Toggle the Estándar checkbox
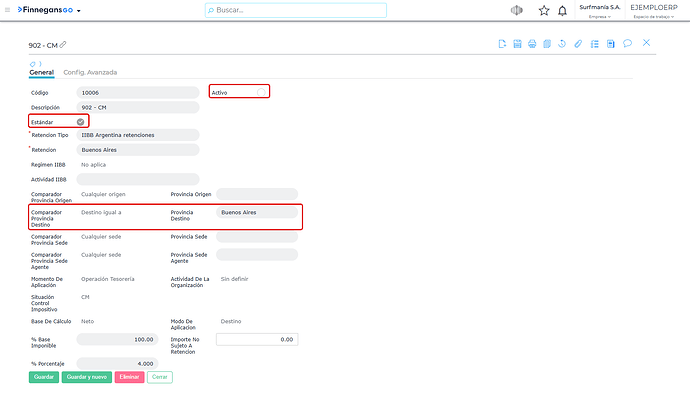The height and width of the screenshot is (402, 690). 80,122
